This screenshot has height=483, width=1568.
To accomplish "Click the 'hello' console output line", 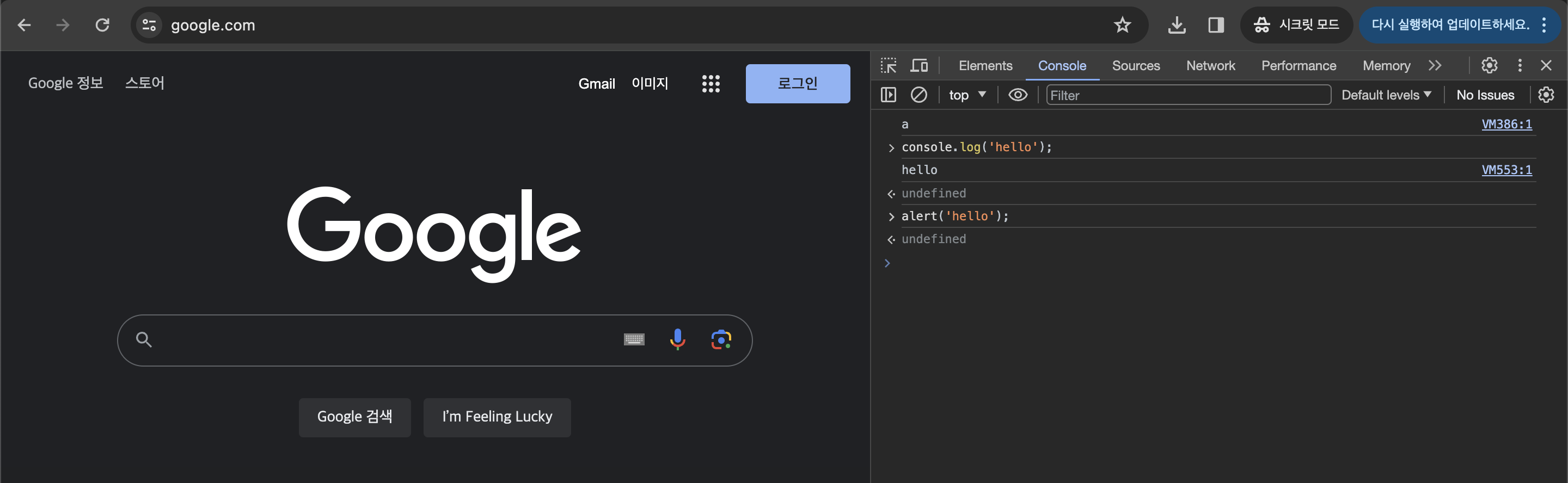I will click(919, 170).
